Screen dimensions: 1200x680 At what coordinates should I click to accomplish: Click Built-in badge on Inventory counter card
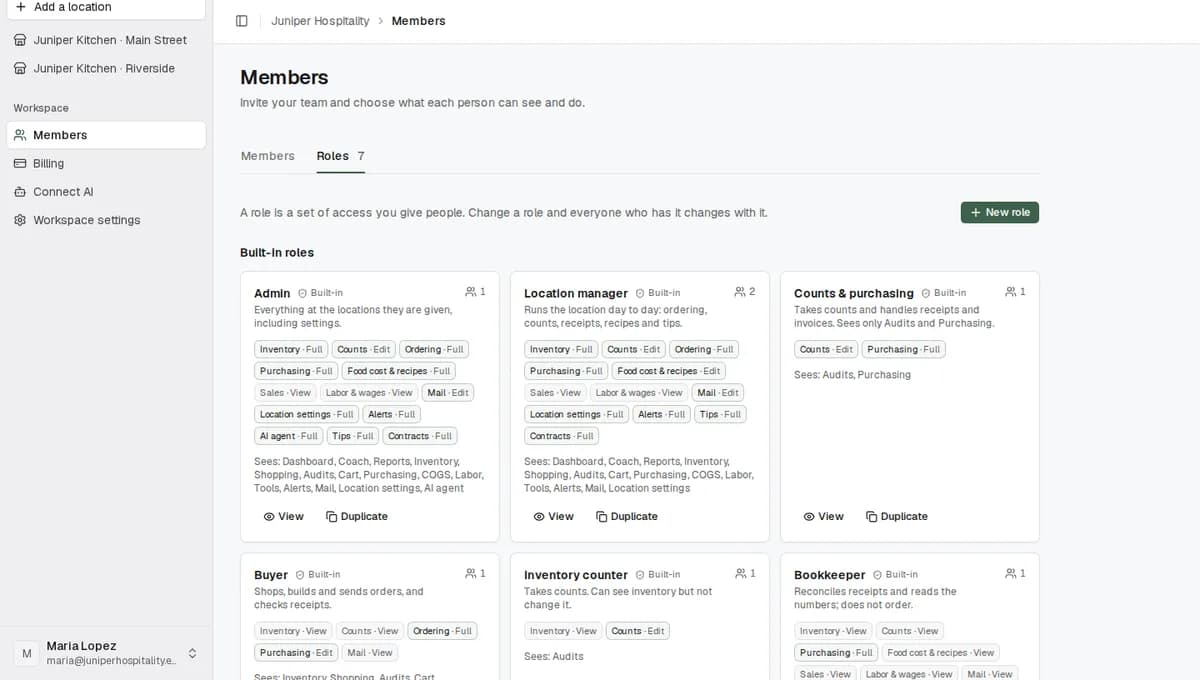click(658, 575)
